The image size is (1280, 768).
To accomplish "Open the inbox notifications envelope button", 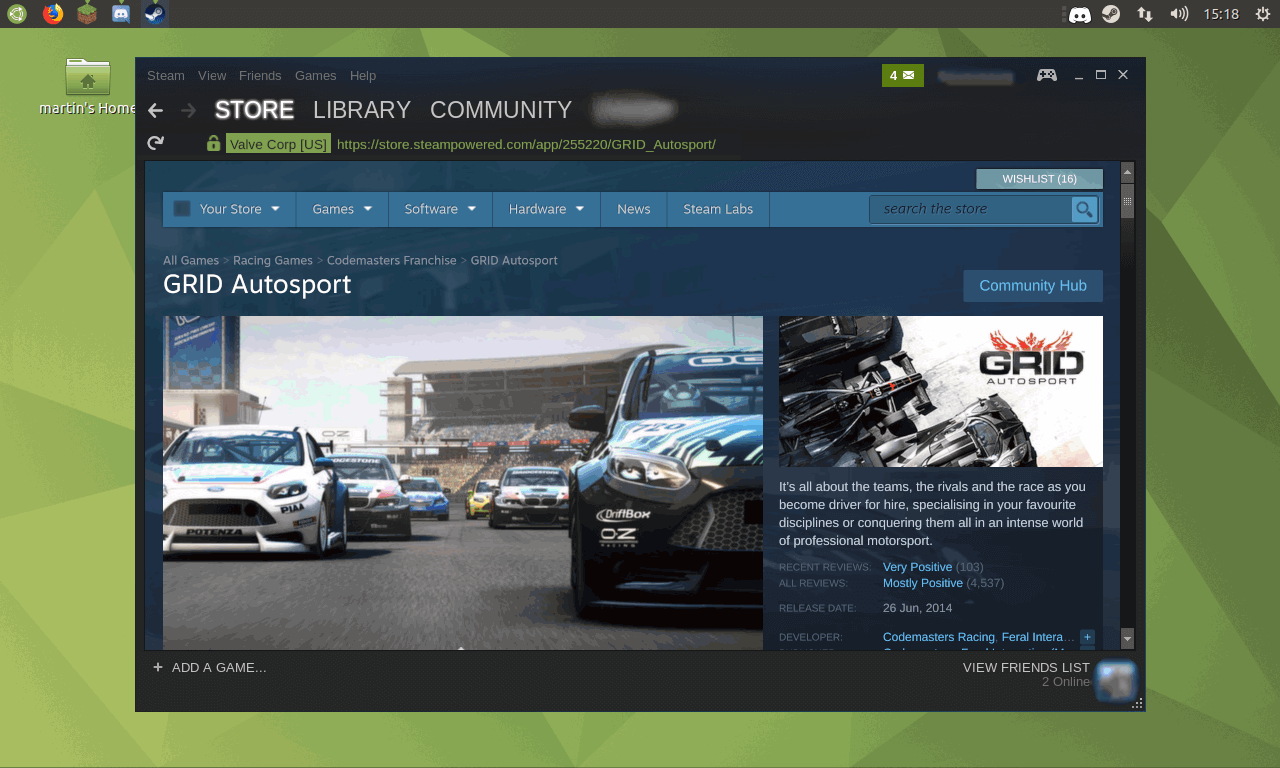I will tap(903, 75).
